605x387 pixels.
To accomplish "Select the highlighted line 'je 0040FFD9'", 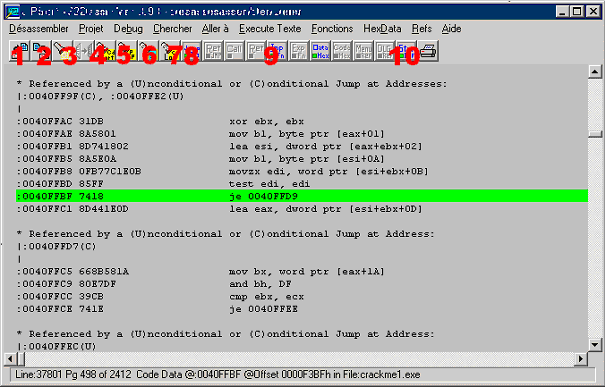I will coord(302,196).
